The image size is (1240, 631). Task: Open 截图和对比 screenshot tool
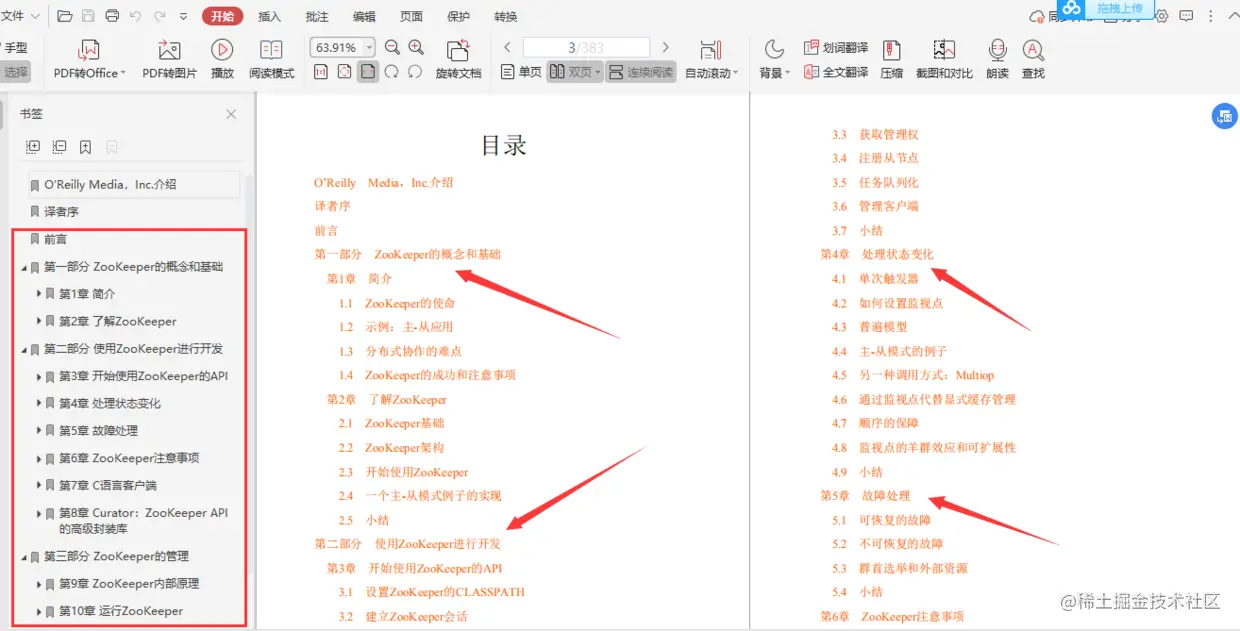[x=944, y=60]
